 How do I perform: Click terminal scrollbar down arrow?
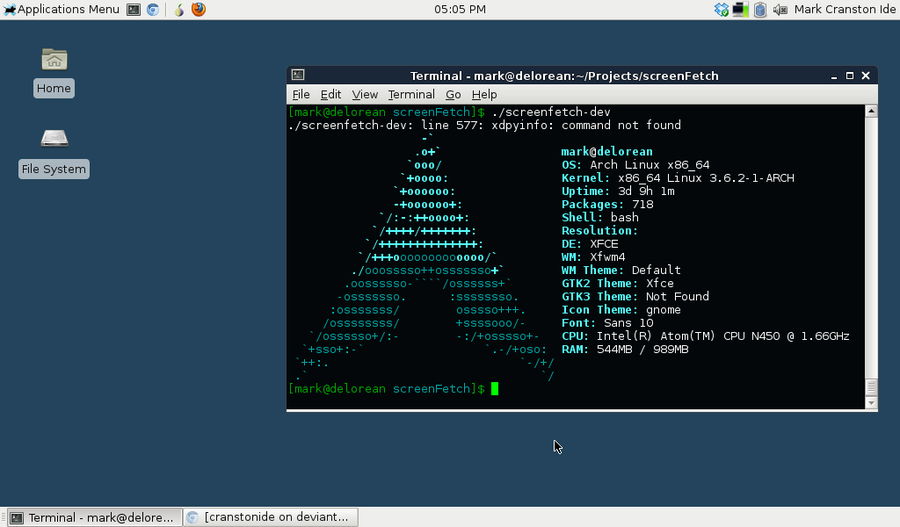871,402
